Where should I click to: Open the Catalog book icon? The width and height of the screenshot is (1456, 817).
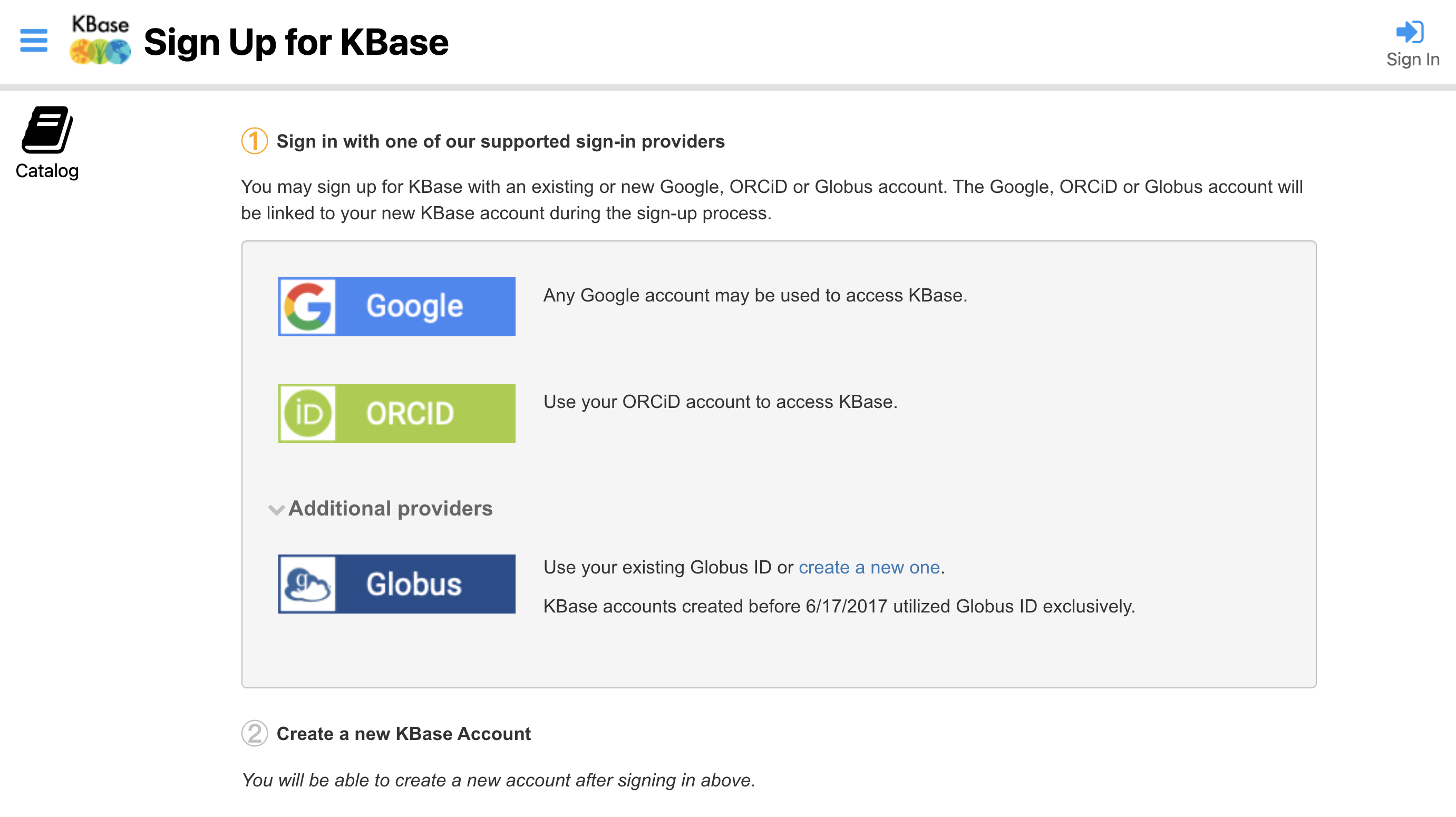pos(47,129)
